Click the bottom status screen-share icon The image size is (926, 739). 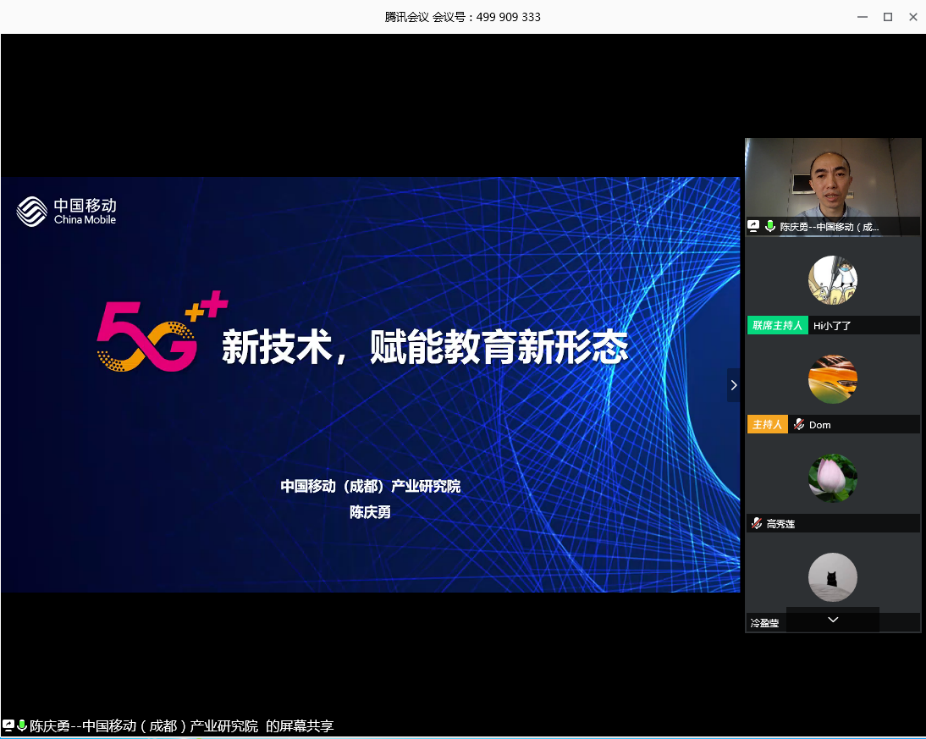click(8, 725)
